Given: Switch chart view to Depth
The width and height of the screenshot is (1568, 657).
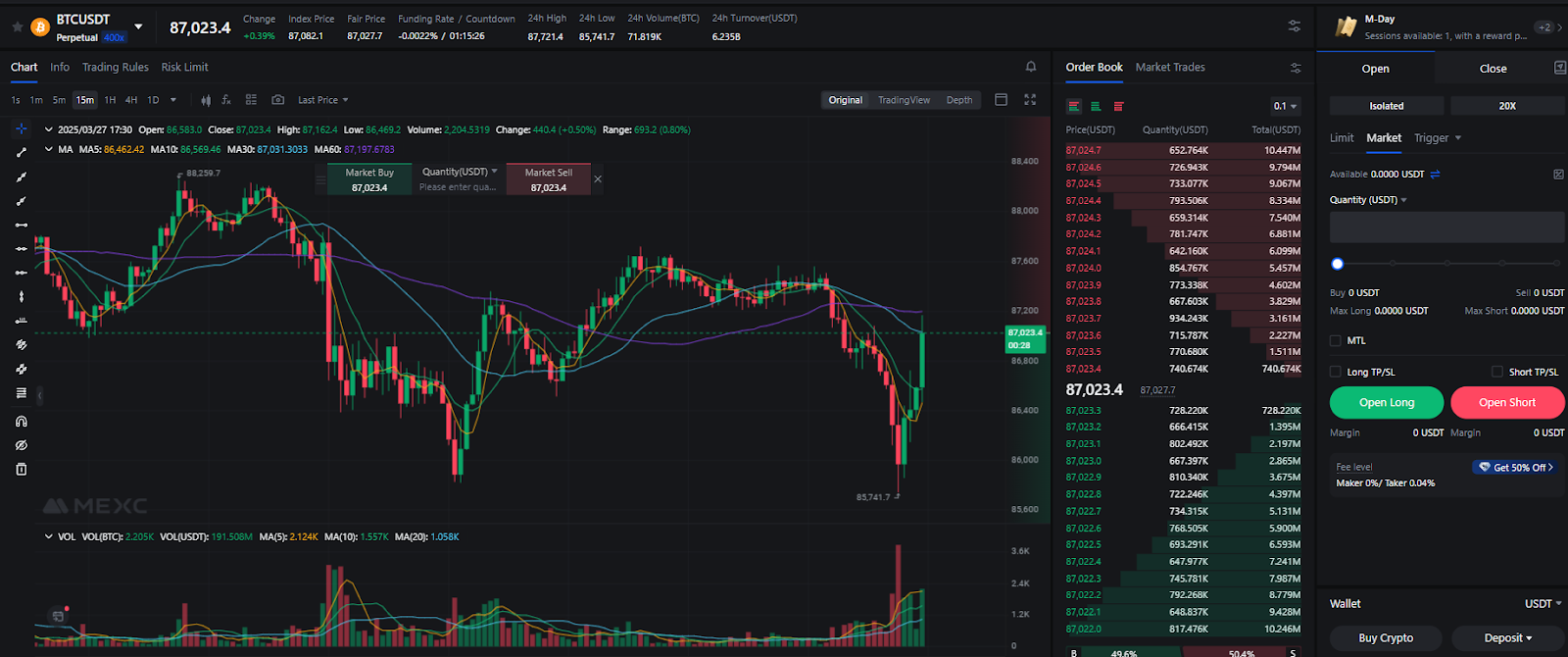Looking at the screenshot, I should 959,100.
